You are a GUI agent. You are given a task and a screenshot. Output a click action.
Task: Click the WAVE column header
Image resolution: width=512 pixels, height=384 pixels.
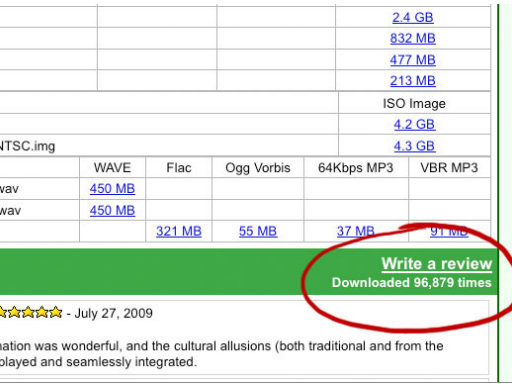(x=112, y=168)
